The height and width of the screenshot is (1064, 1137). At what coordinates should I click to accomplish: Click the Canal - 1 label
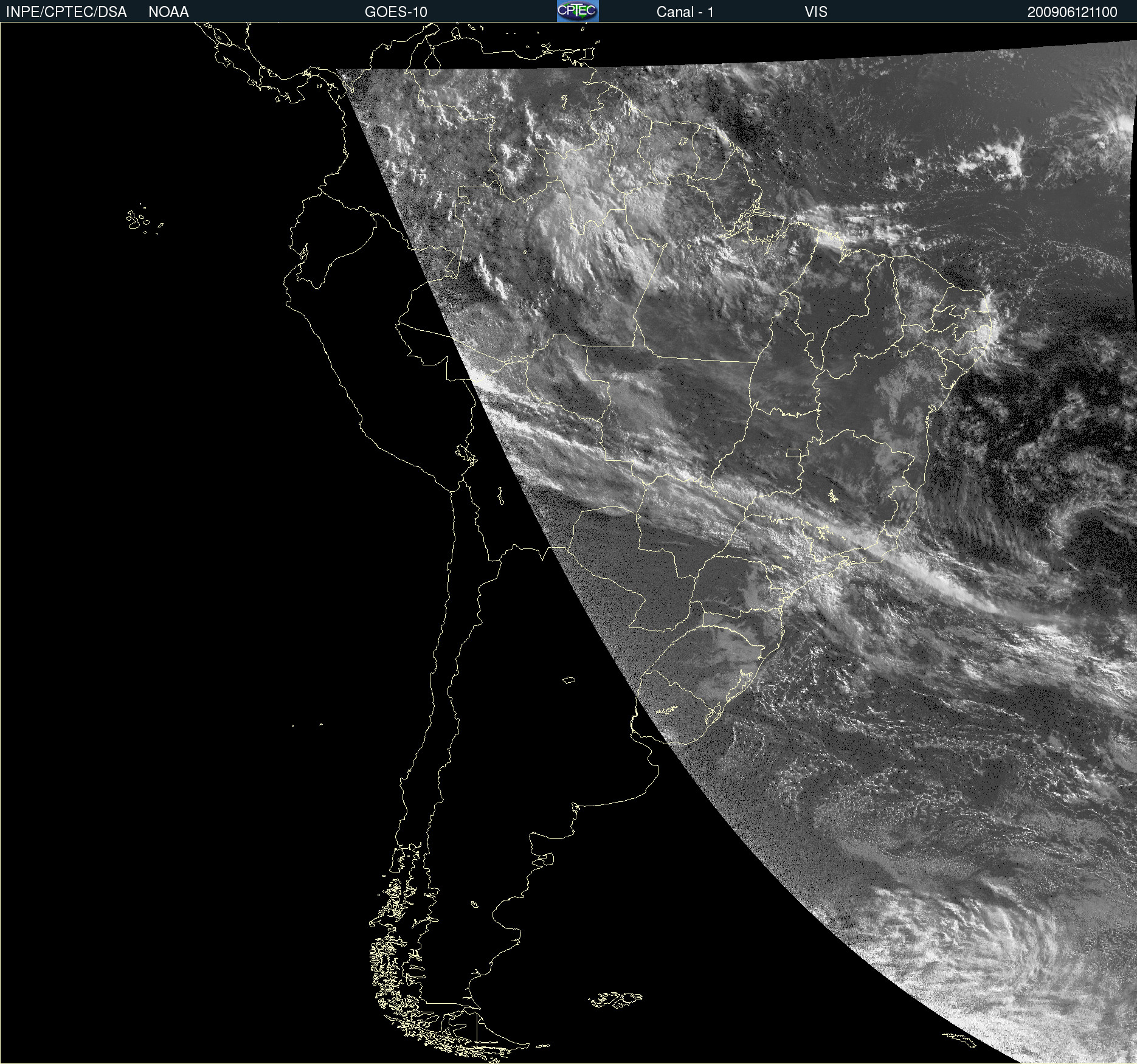click(685, 12)
